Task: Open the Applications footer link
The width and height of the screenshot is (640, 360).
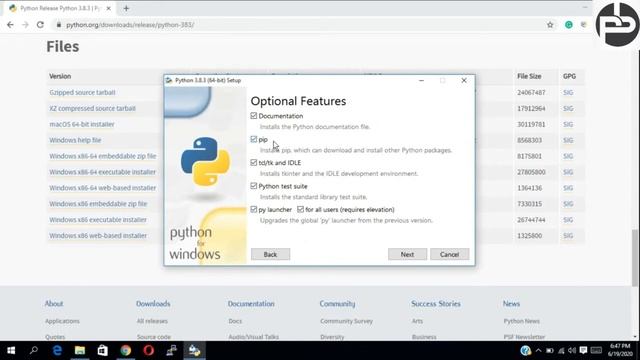Action: 62,321
